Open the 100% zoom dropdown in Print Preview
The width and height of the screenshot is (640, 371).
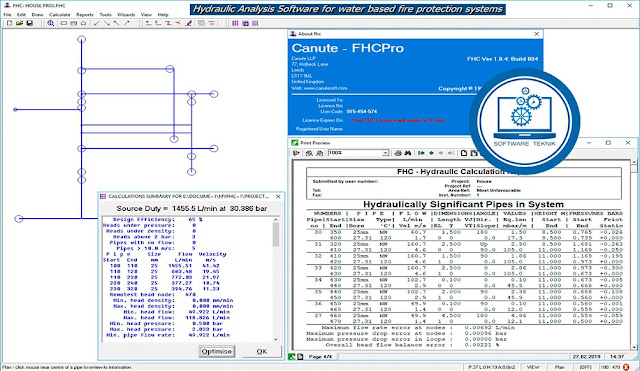coord(385,153)
